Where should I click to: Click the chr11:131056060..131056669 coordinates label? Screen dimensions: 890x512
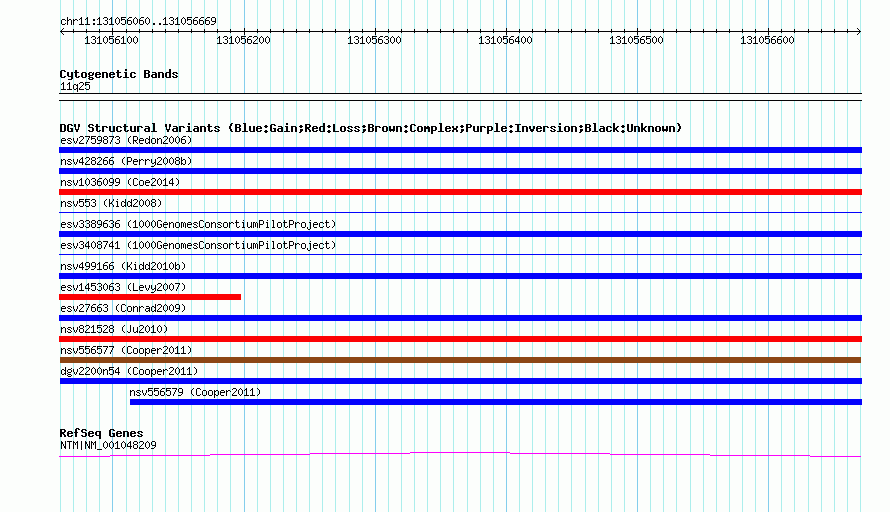click(138, 21)
